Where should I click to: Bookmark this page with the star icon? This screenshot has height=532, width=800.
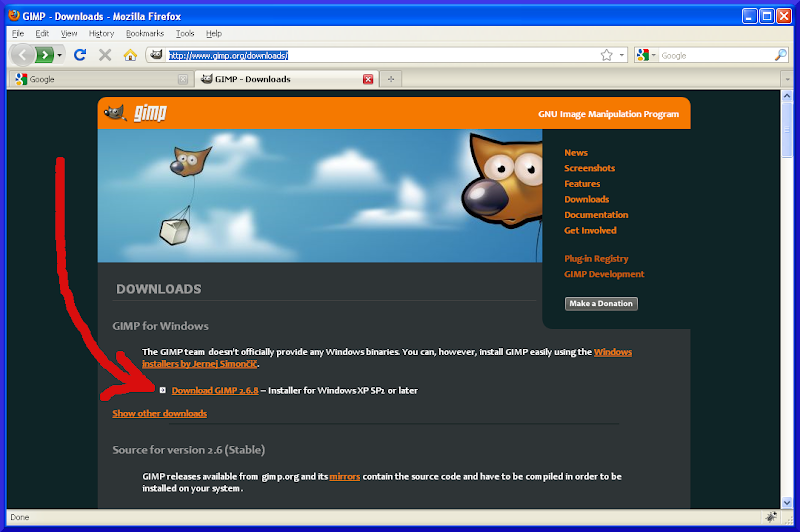(x=607, y=55)
